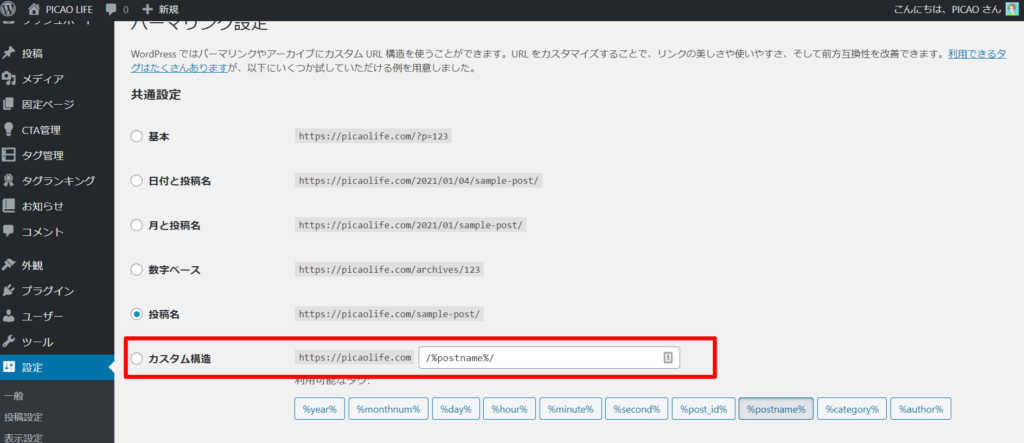
Task: Click the icon inside the custom structure field
Action: tap(668, 357)
